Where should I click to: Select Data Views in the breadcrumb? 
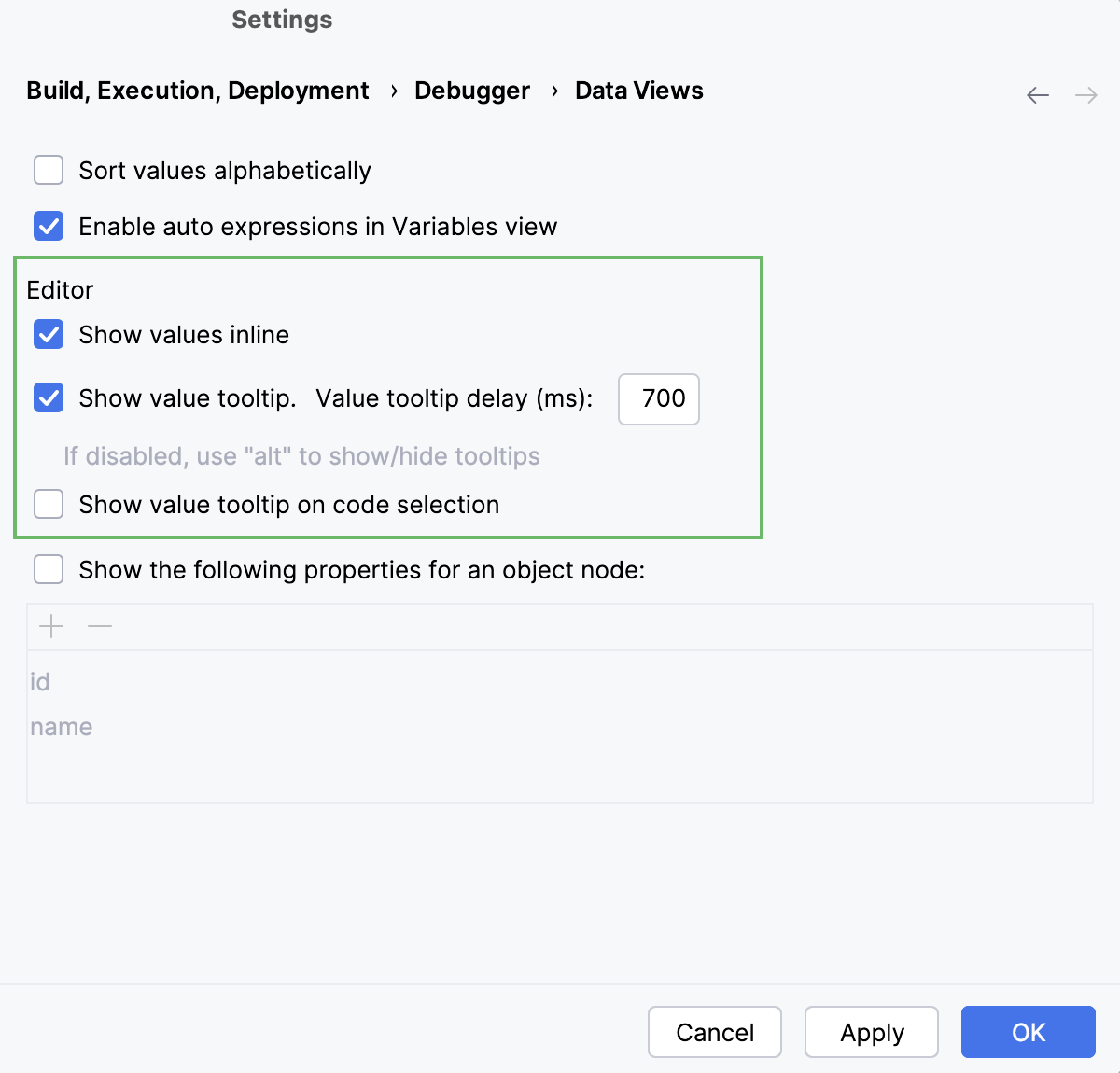[x=638, y=91]
